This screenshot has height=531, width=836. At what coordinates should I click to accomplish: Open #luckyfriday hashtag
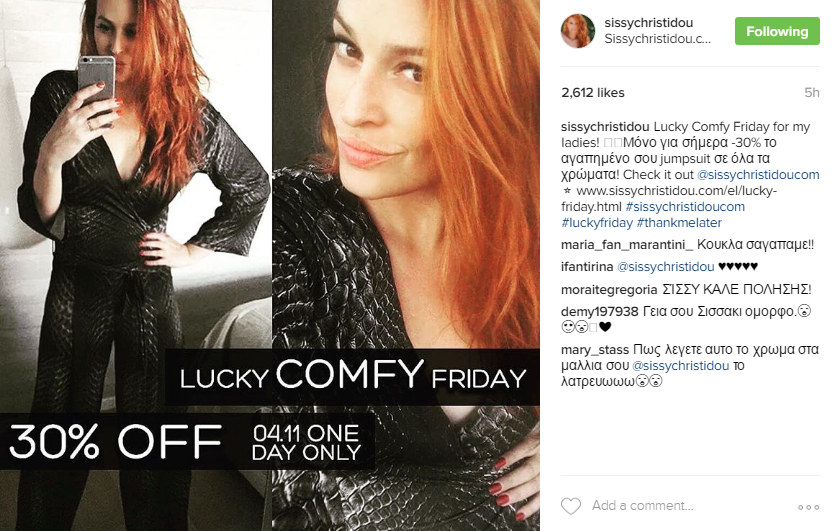(597, 222)
